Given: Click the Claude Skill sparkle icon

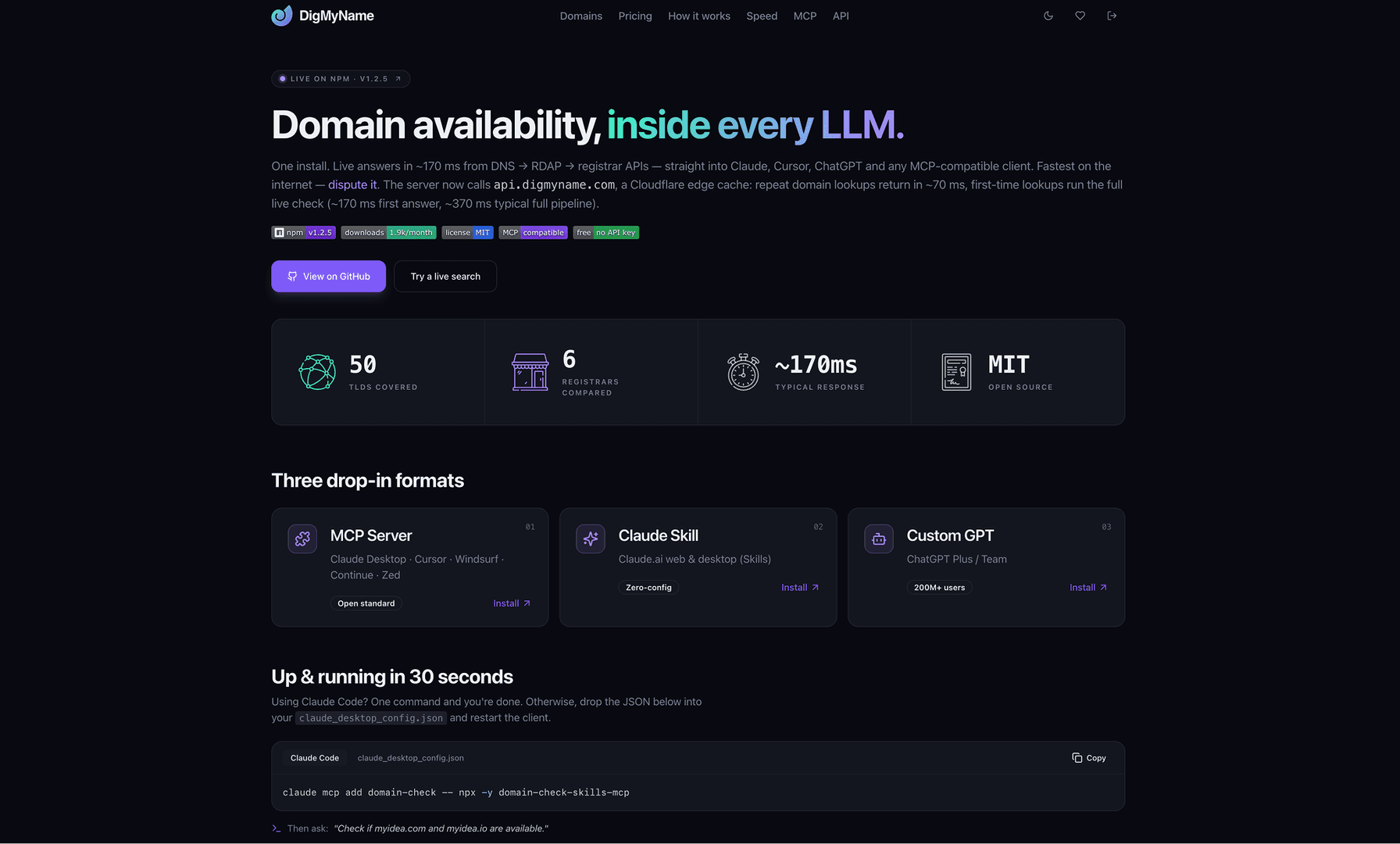Looking at the screenshot, I should [x=591, y=538].
